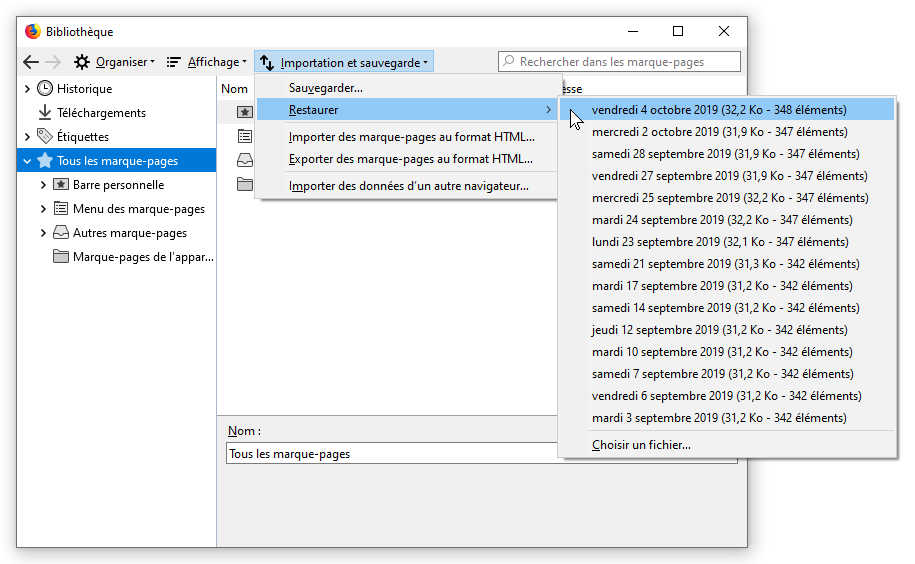The width and height of the screenshot is (915, 564).
Task: Restore backup from mardi 3 septembre 2019
Action: click(727, 418)
